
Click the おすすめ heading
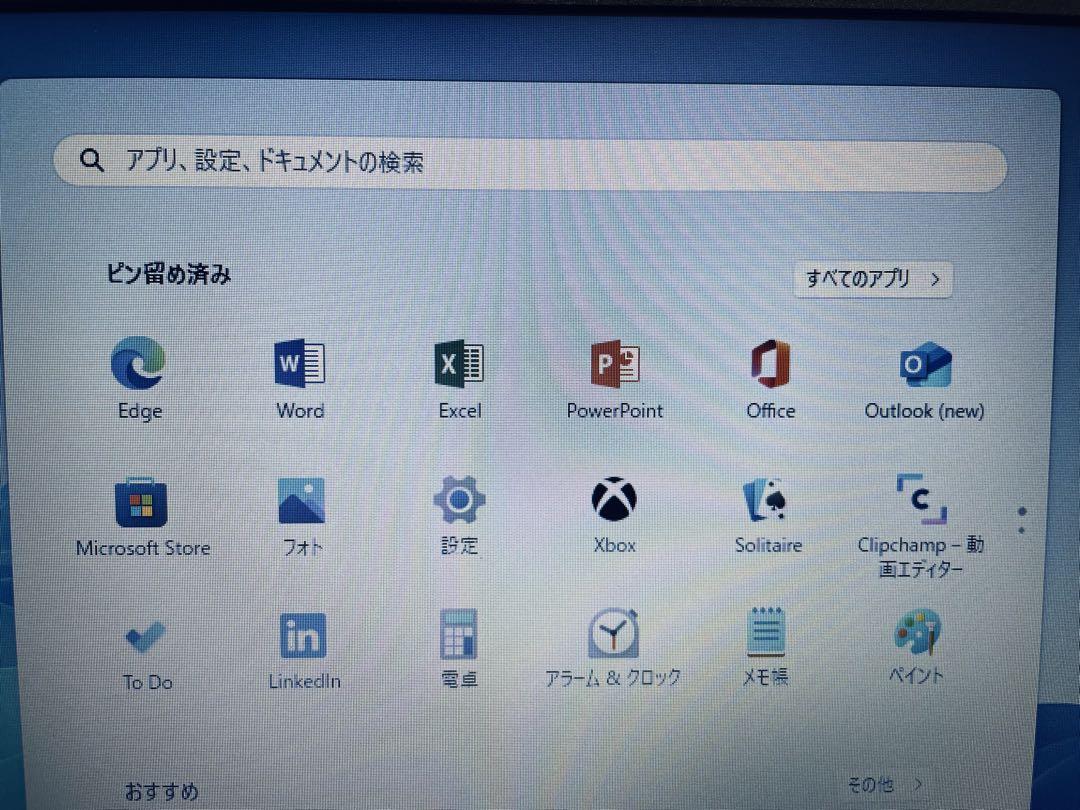point(161,791)
